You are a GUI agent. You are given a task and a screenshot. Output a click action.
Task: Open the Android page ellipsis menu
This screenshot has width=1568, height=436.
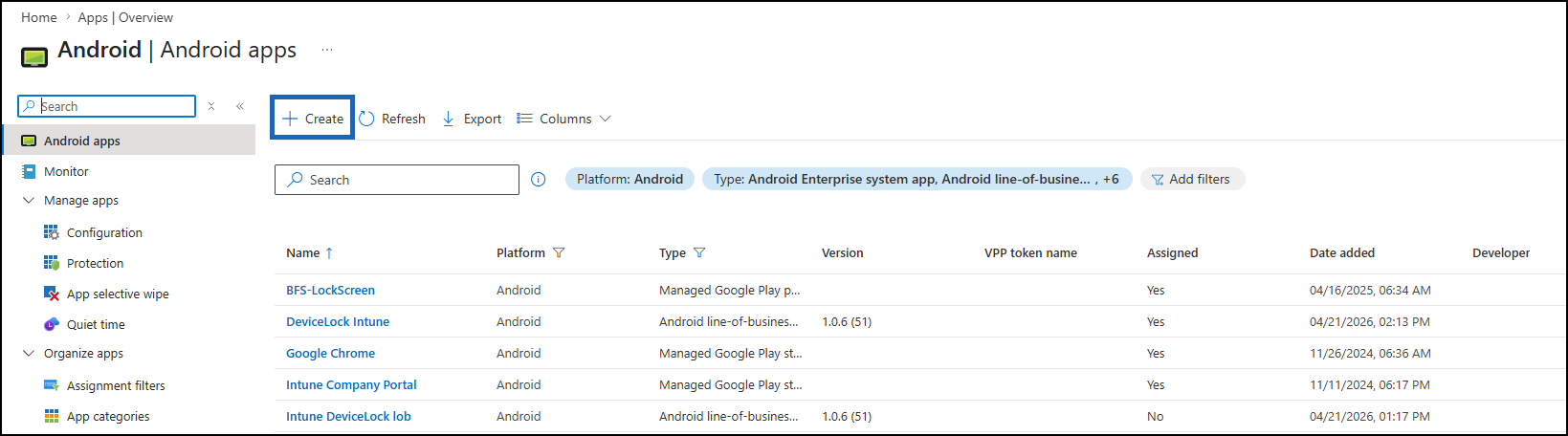(x=327, y=50)
